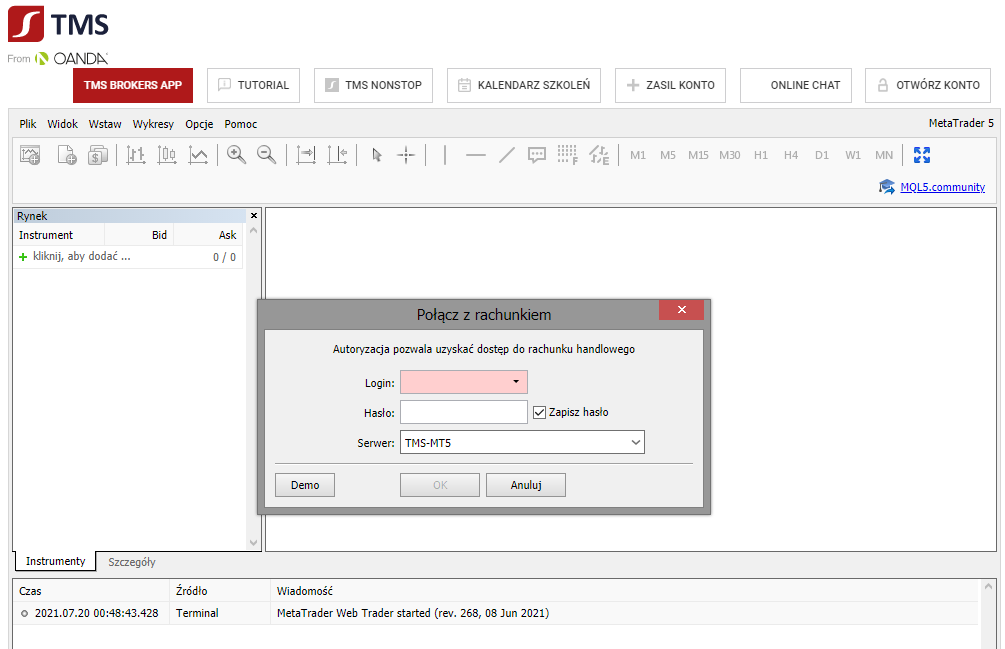This screenshot has height=649, width=1005.
Task: Click ZASIL KONTO button
Action: (x=670, y=85)
